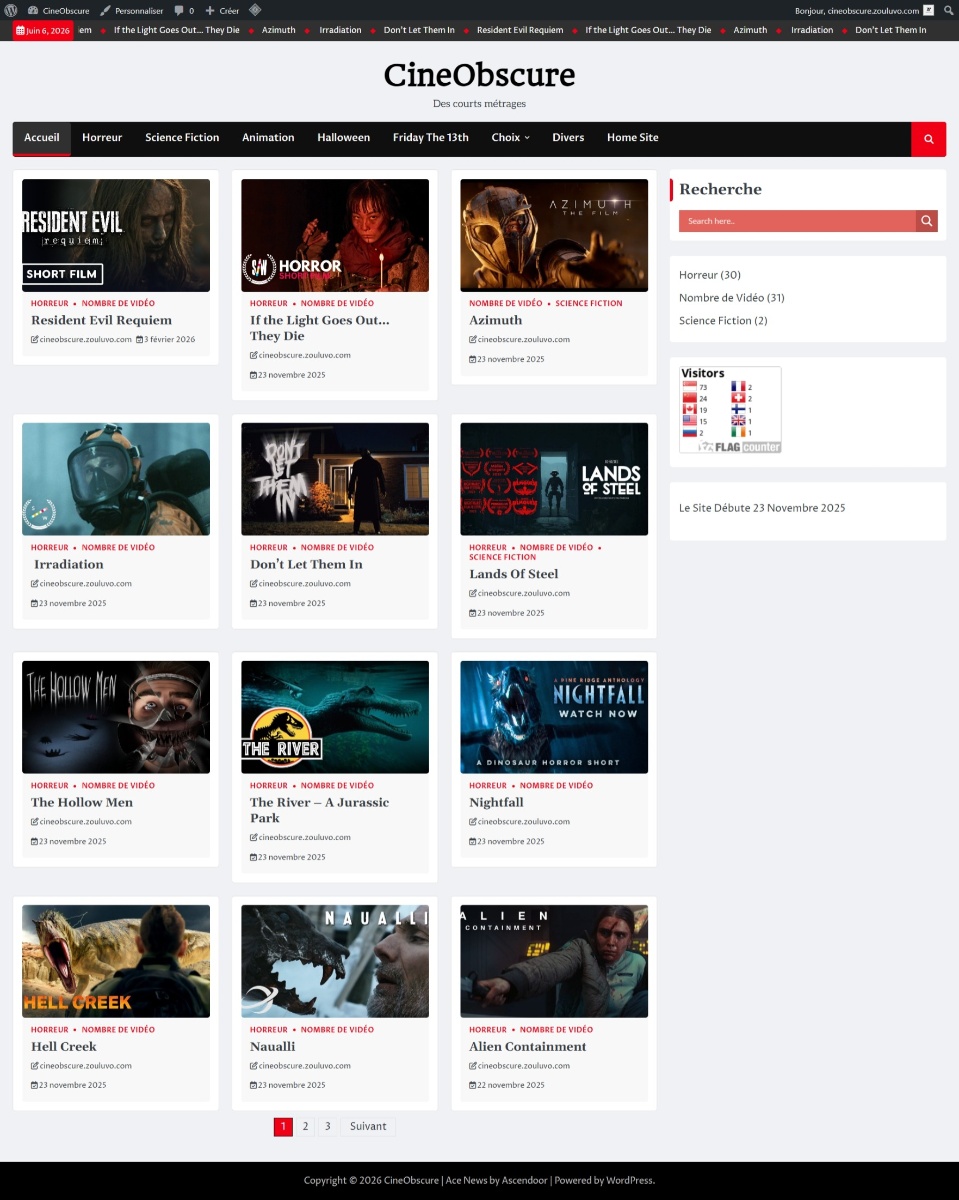Image resolution: width=959 pixels, height=1200 pixels.
Task: Open the Halloween menu item
Action: click(x=344, y=138)
